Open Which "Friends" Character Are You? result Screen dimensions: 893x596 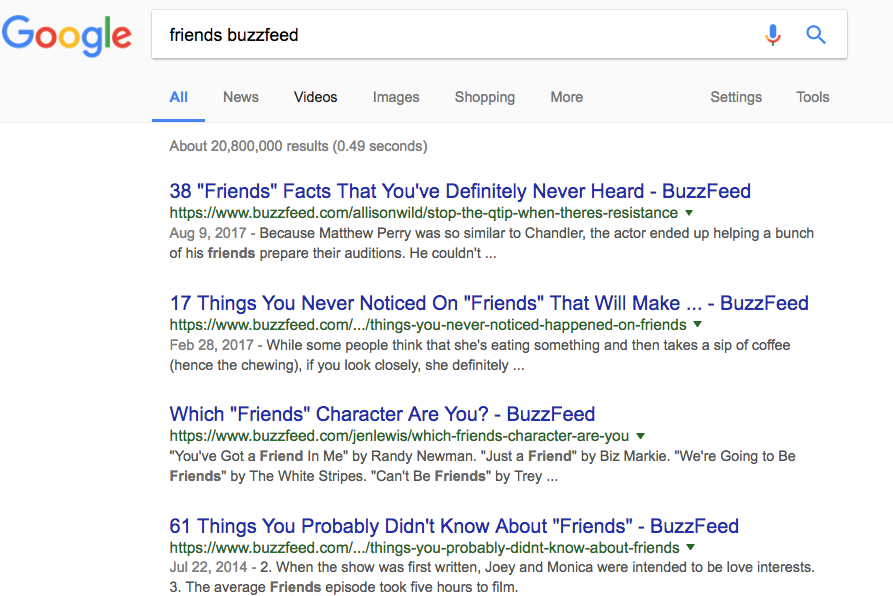[382, 414]
